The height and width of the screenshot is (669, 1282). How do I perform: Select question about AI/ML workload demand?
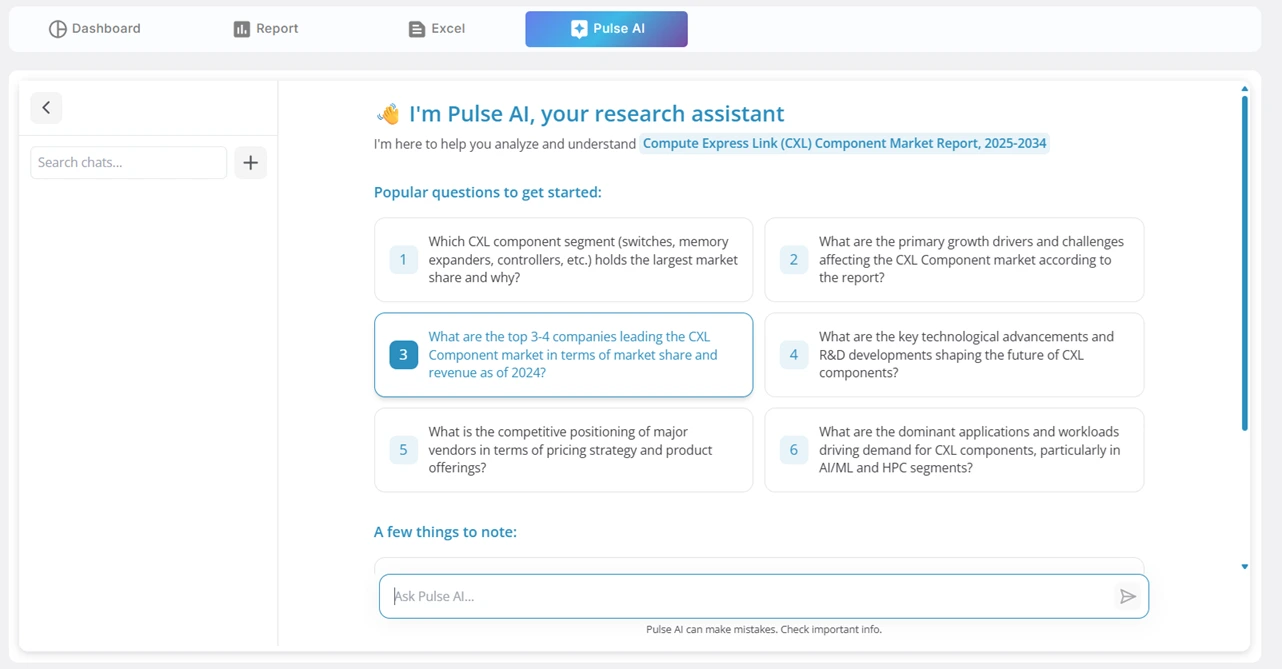point(954,449)
